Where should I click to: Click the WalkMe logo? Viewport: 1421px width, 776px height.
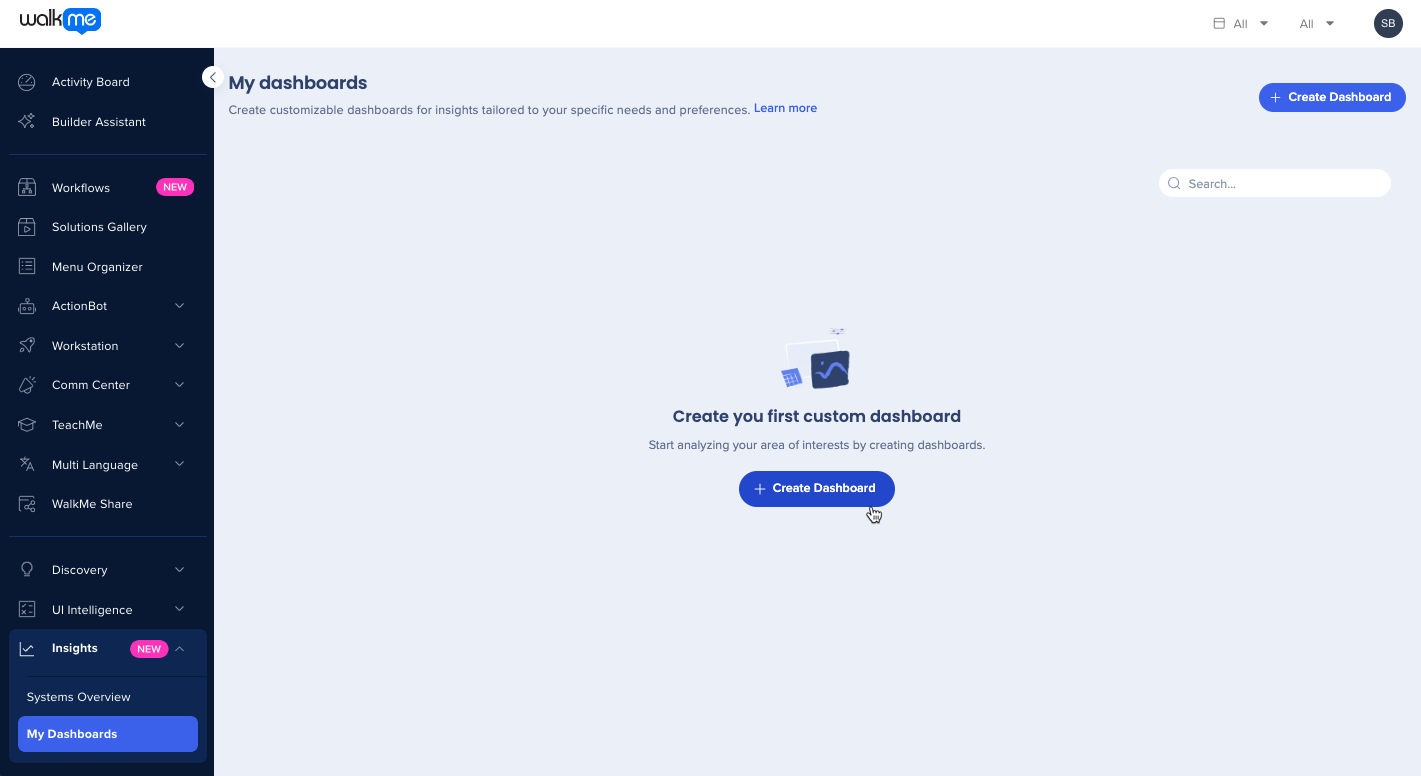(59, 21)
